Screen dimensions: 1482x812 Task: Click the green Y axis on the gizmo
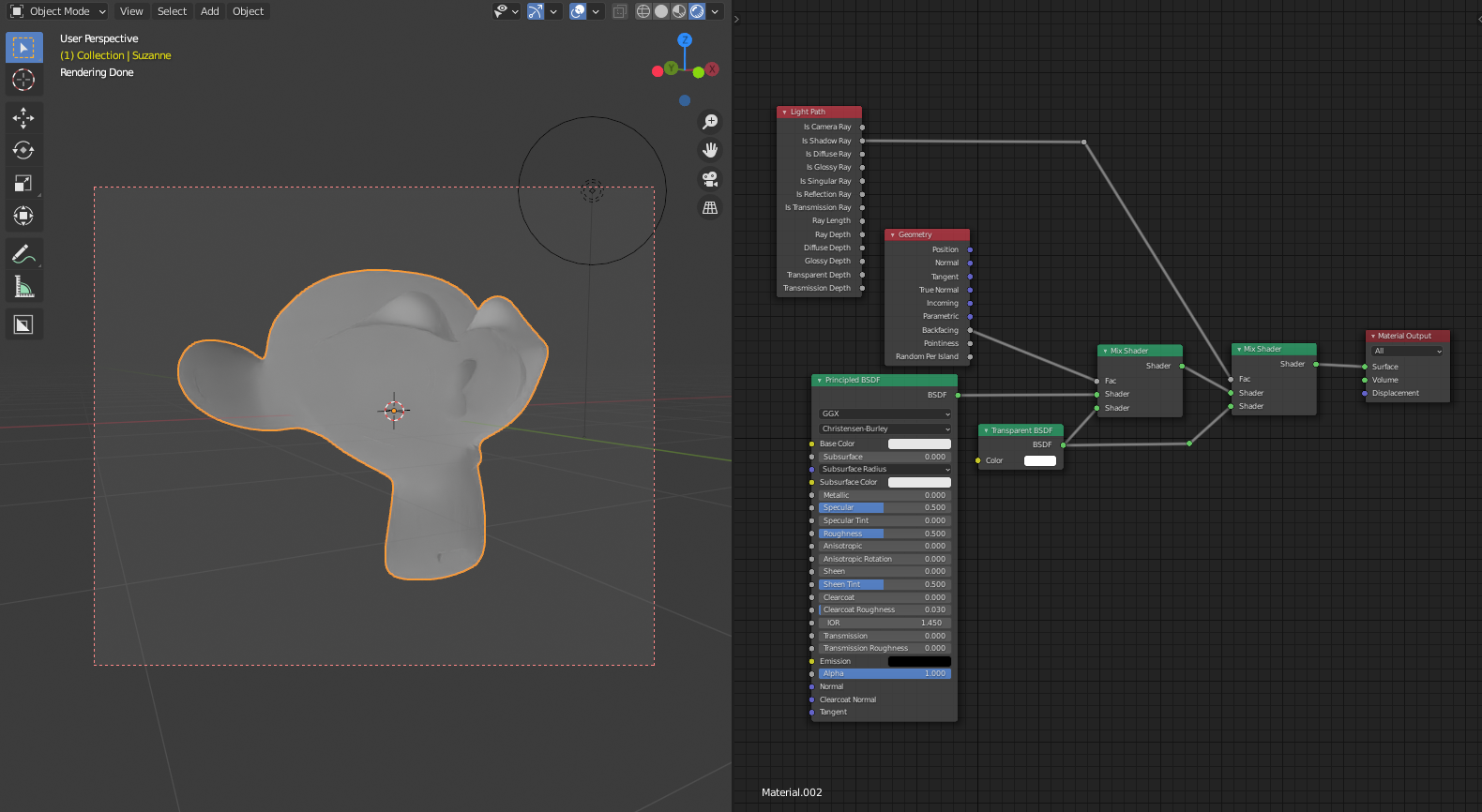pos(671,68)
